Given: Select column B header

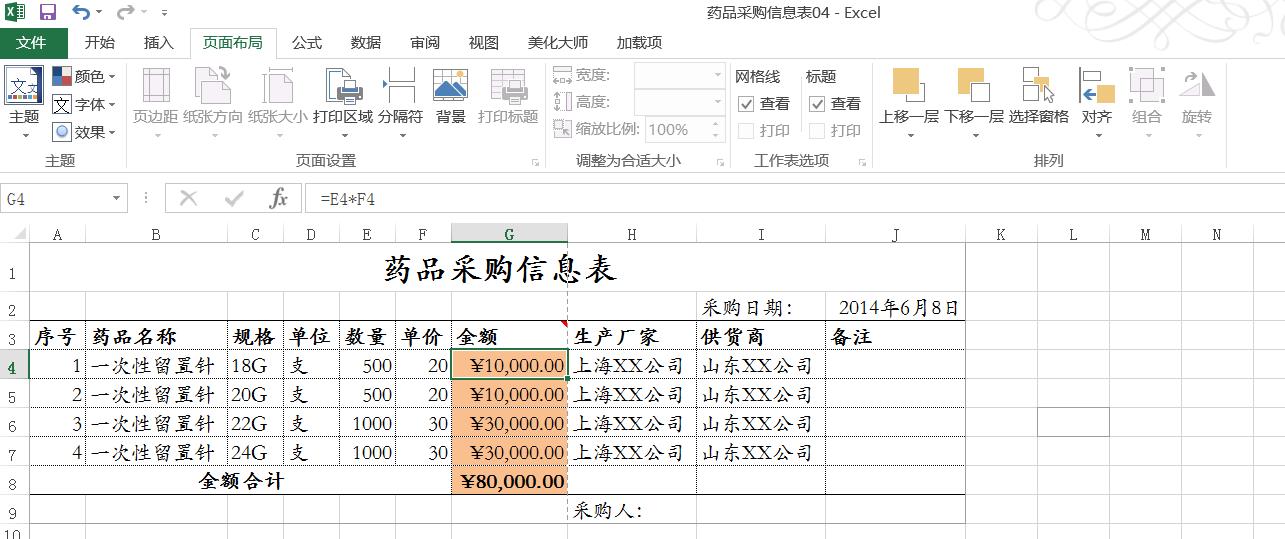Looking at the screenshot, I should [156, 234].
